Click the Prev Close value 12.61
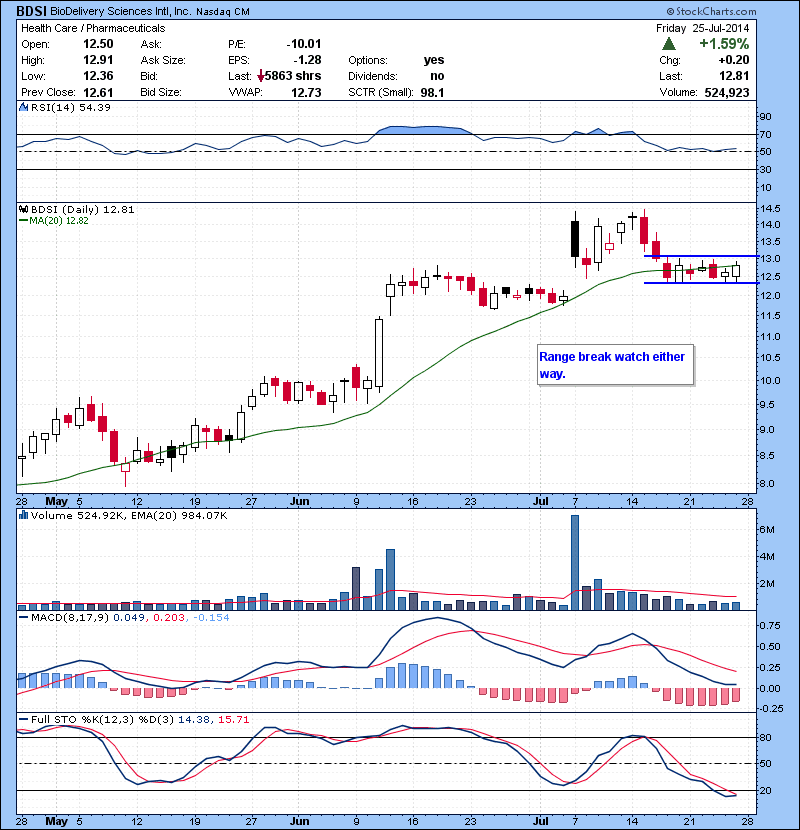Image resolution: width=800 pixels, height=830 pixels. point(98,92)
